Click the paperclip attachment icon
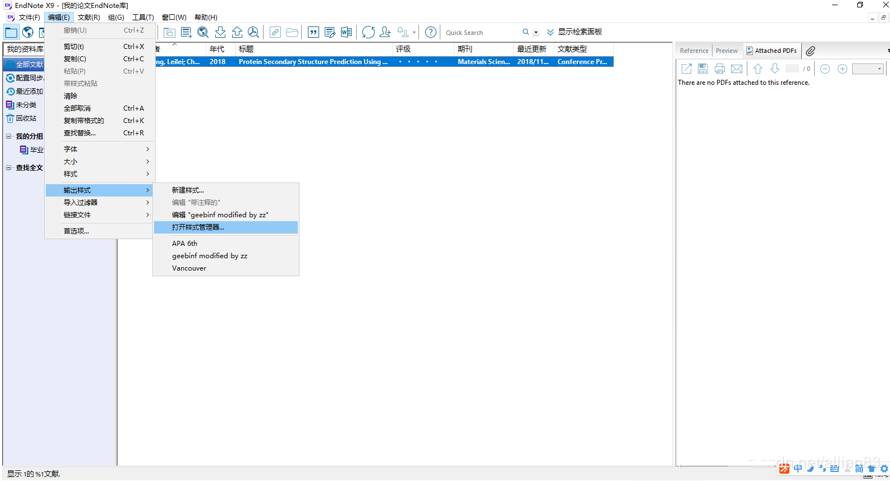890x481 pixels. click(811, 50)
